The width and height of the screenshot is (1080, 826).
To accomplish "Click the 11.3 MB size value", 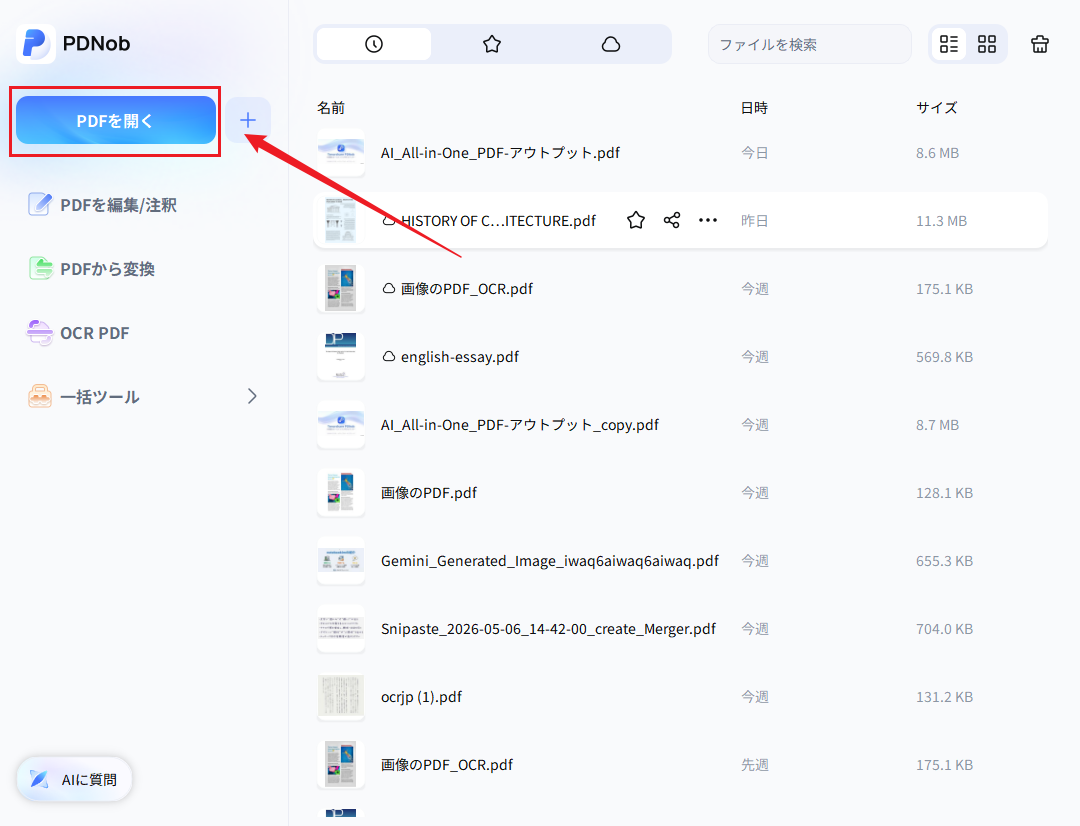I will coord(942,221).
